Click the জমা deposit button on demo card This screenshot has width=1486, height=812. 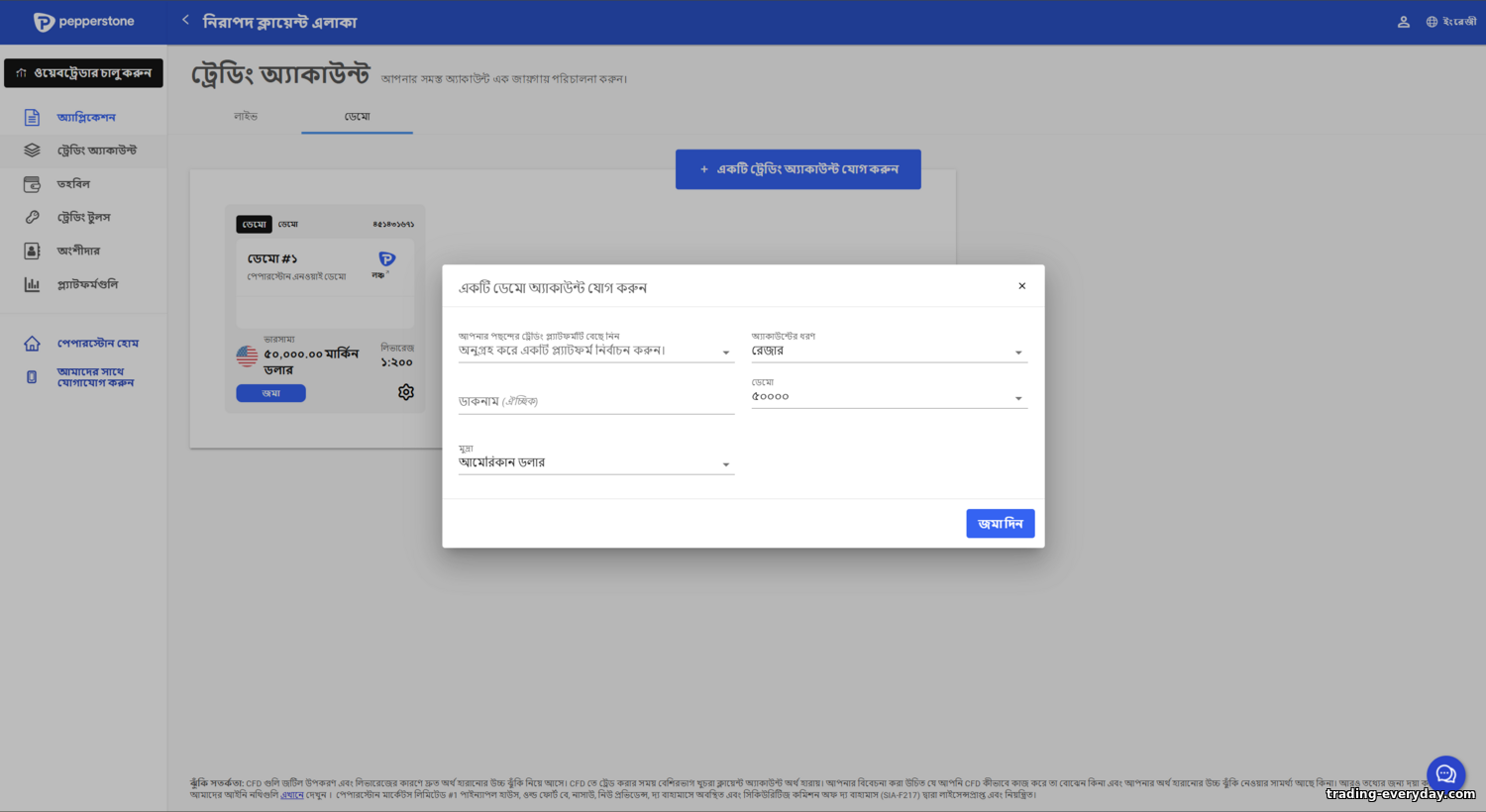click(x=270, y=393)
